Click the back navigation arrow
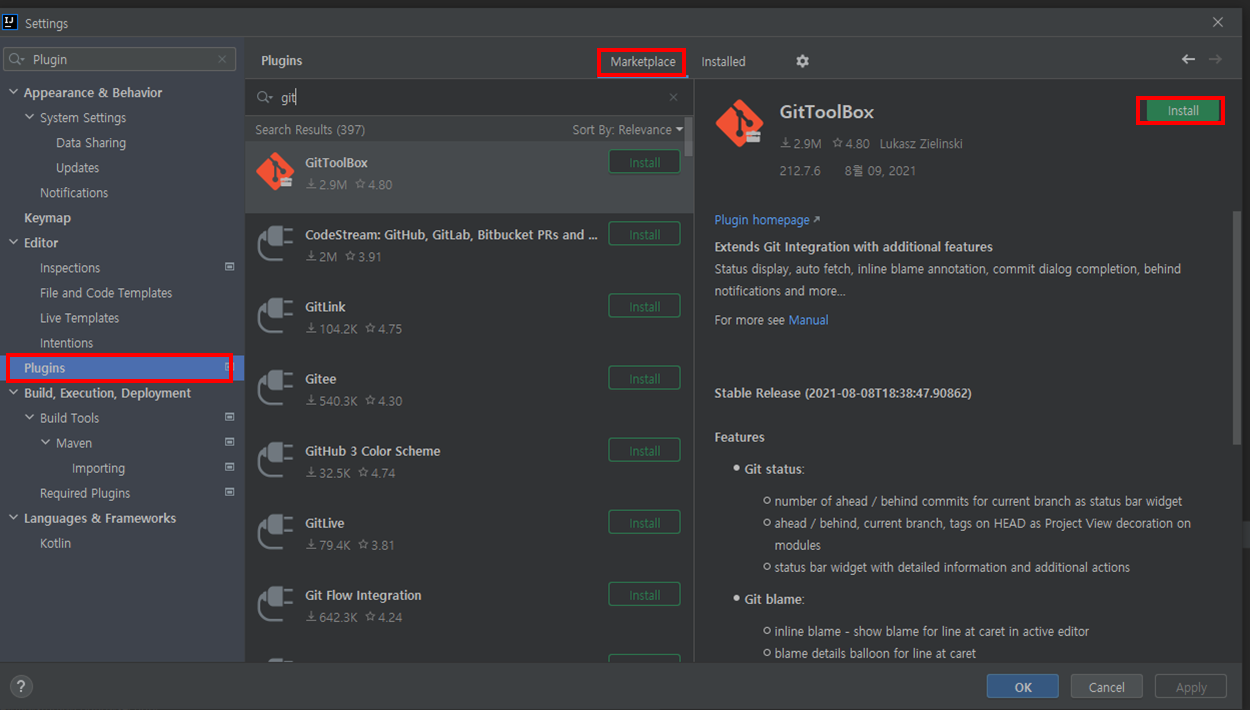The width and height of the screenshot is (1250, 710). click(1188, 60)
